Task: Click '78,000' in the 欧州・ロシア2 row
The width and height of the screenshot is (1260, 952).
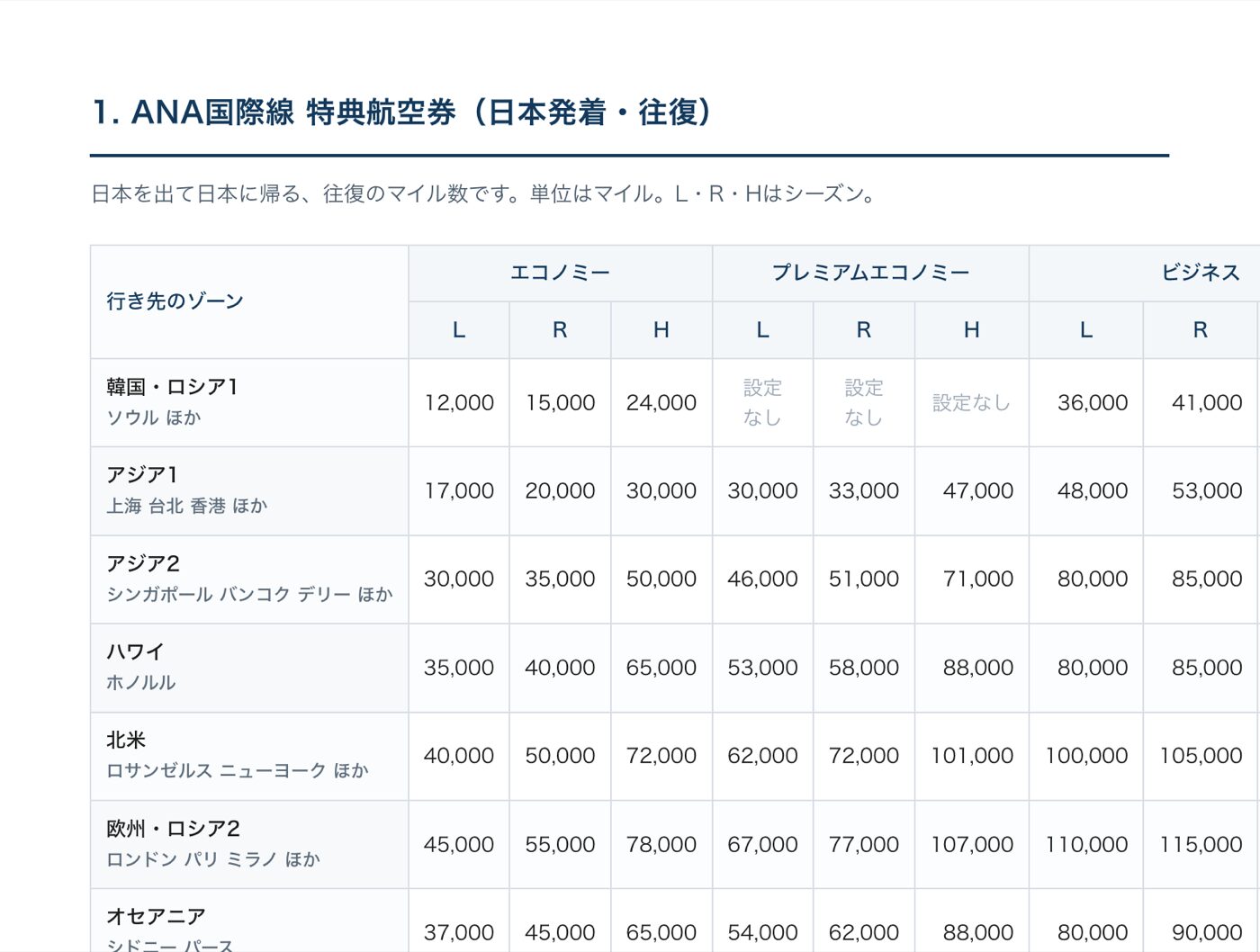Action: (661, 845)
